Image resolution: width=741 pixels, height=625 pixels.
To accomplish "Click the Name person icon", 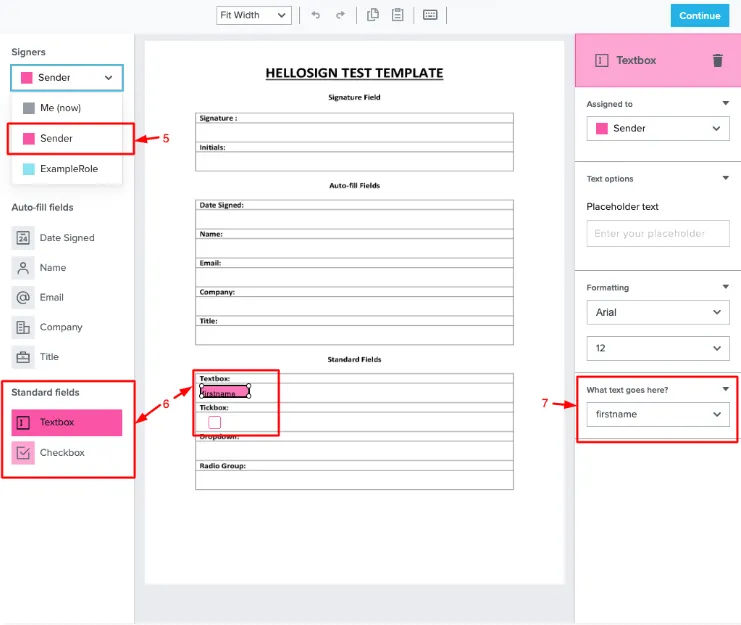I will click(23, 267).
